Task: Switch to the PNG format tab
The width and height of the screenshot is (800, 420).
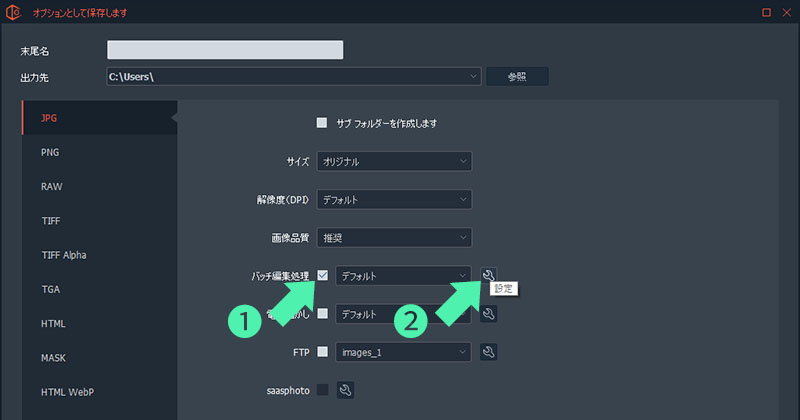Action: tap(50, 152)
